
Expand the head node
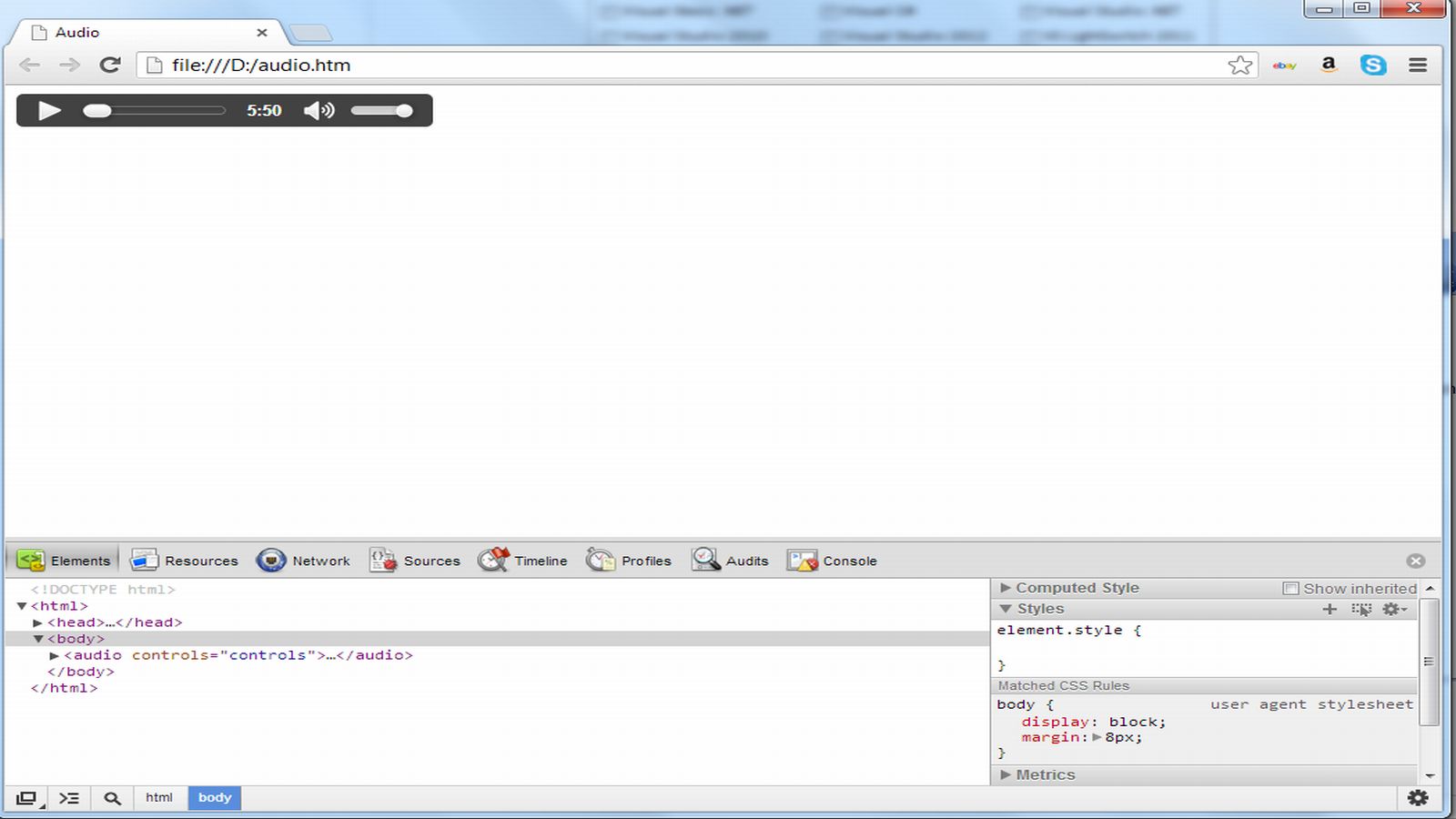pos(38,622)
